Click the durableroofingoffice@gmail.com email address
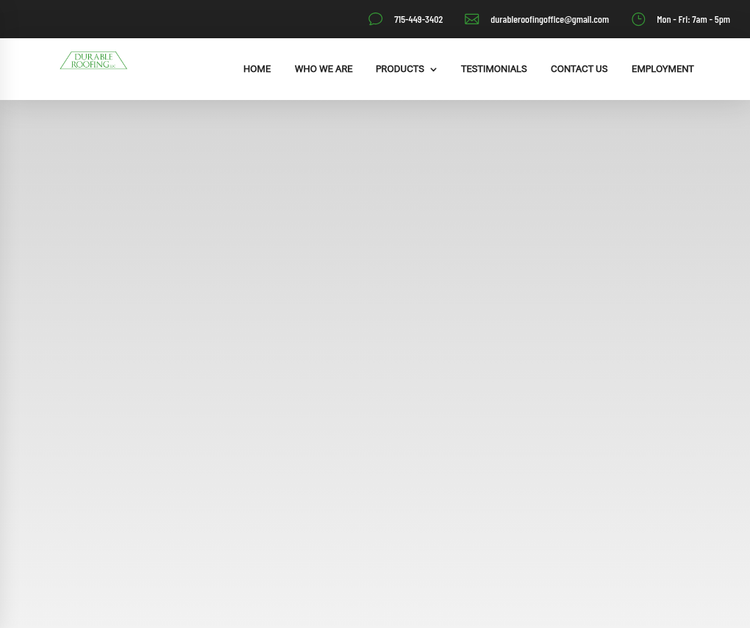This screenshot has height=628, width=750. pyautogui.click(x=549, y=19)
